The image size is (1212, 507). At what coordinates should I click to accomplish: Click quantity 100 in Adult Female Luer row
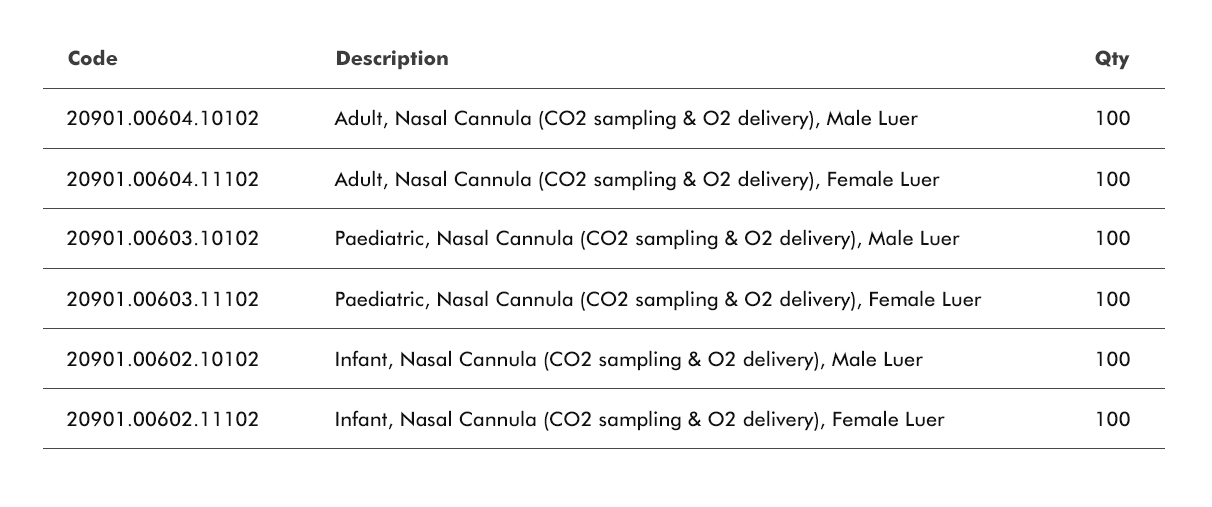(1112, 180)
